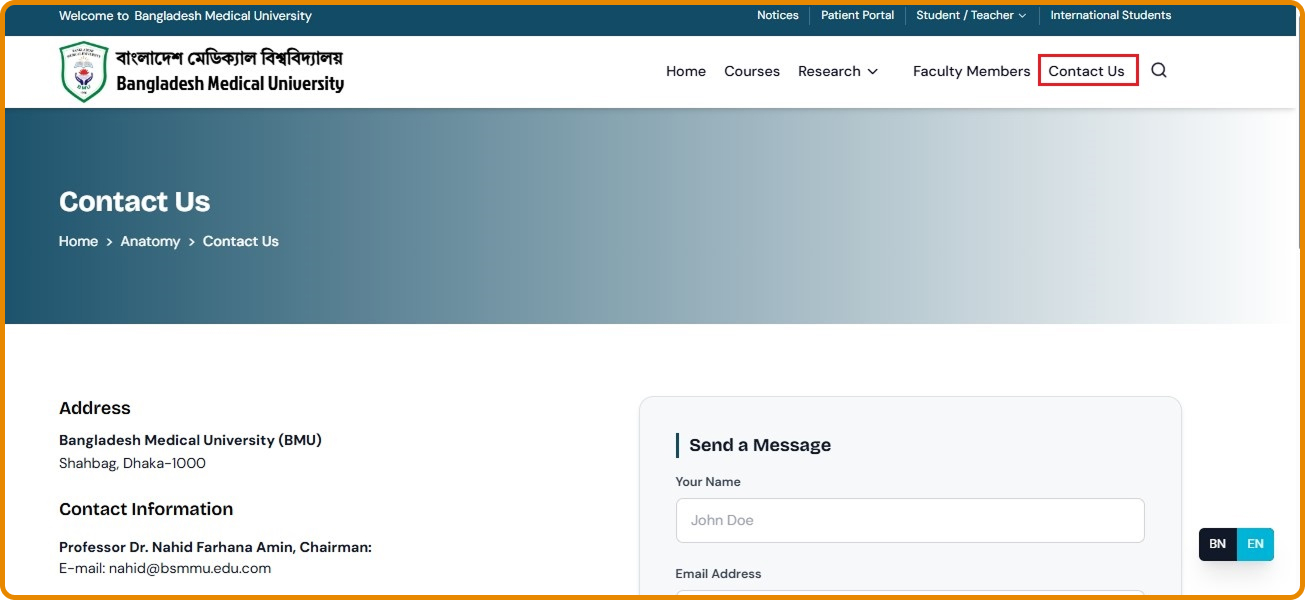This screenshot has height=600, width=1305.
Task: Click the Home breadcrumb link
Action: (78, 241)
